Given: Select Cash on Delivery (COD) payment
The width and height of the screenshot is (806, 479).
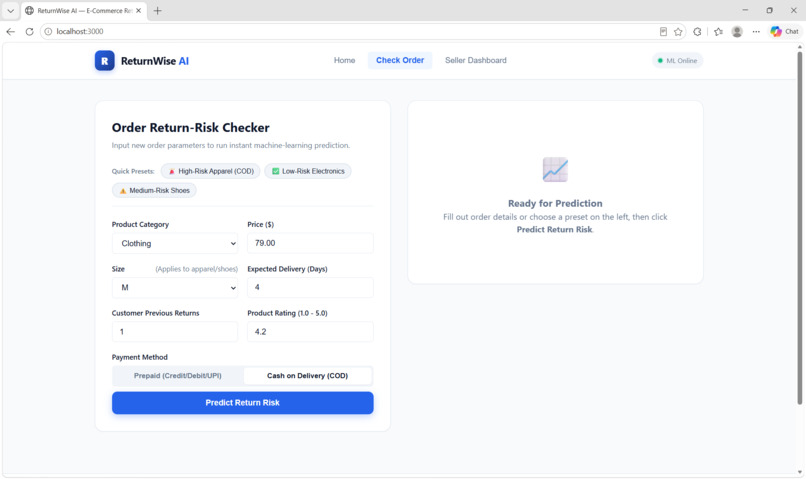Looking at the screenshot, I should 307,376.
